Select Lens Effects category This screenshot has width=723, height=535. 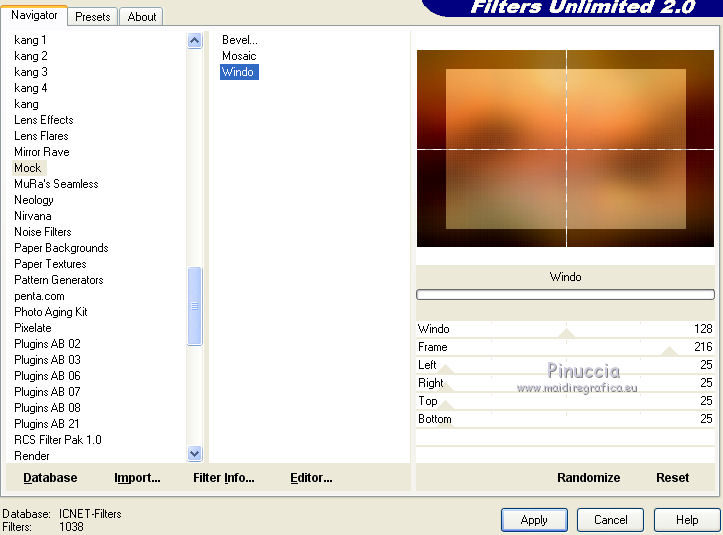(44, 120)
